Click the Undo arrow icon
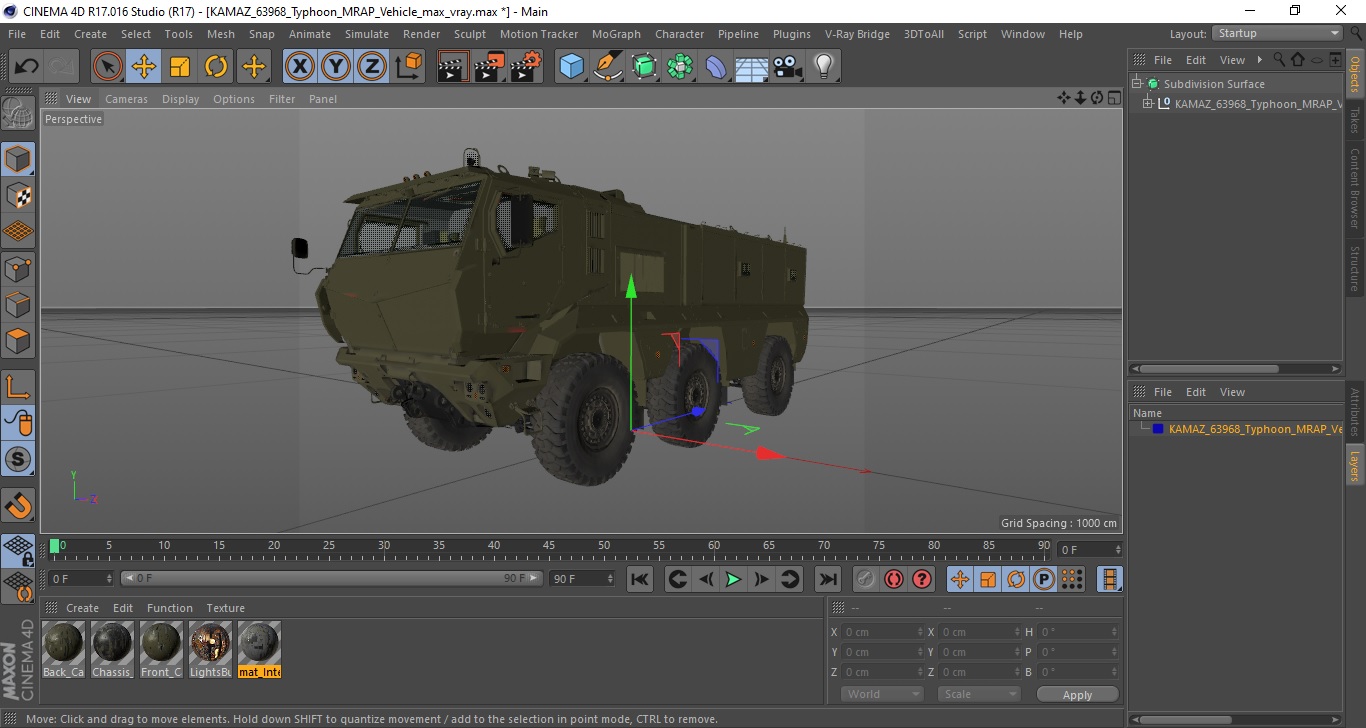The height and width of the screenshot is (728, 1366). coord(27,67)
